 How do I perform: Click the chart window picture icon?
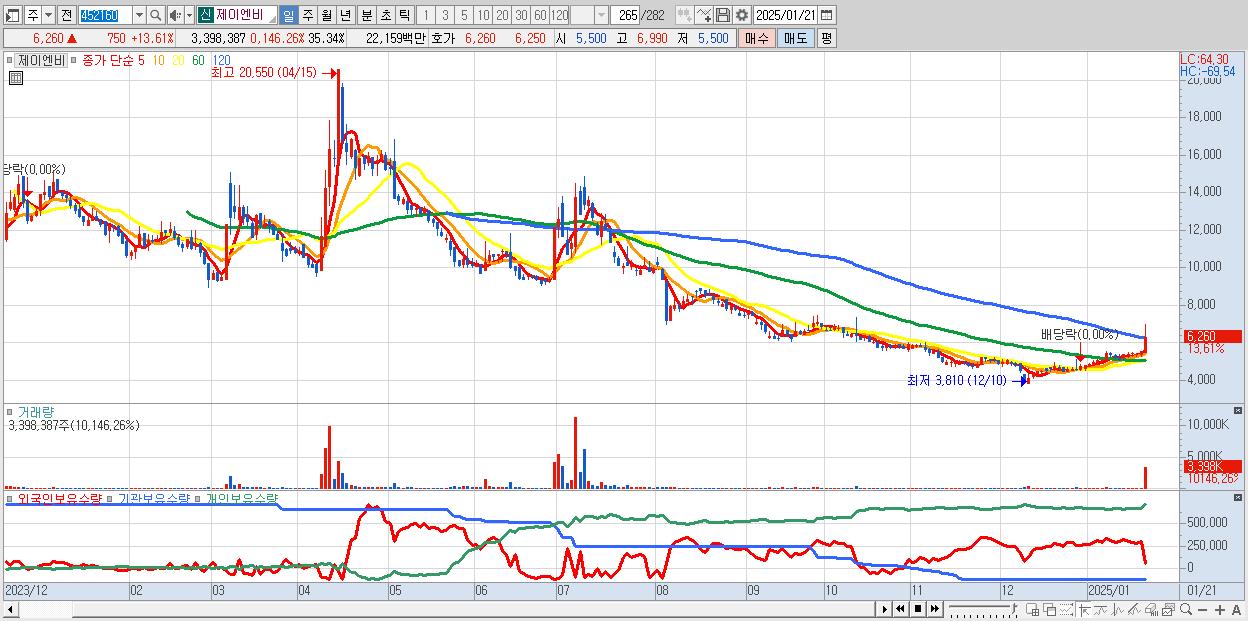tap(1168, 610)
